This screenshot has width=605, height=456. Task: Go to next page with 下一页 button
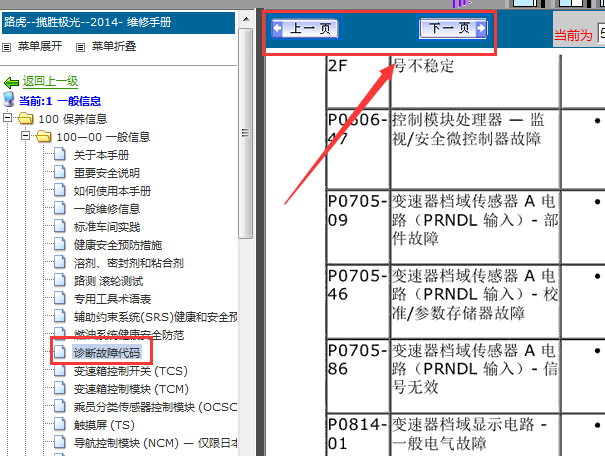point(453,28)
